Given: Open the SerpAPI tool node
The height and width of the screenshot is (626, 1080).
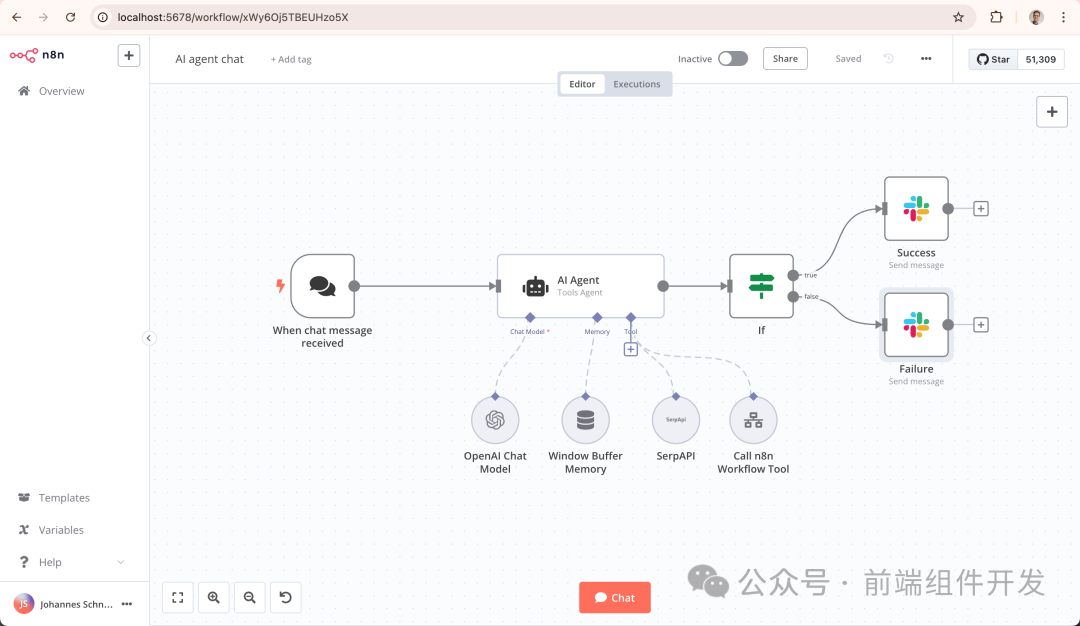Looking at the screenshot, I should click(x=675, y=419).
